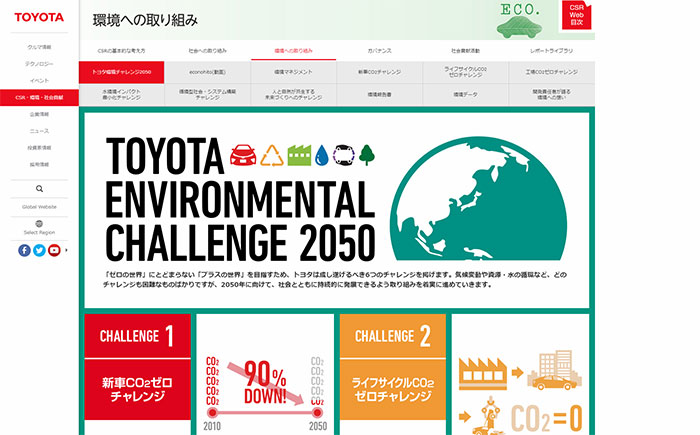Open テクノロジー in the sidebar
Screen dimensions: 700x435
click(39, 64)
